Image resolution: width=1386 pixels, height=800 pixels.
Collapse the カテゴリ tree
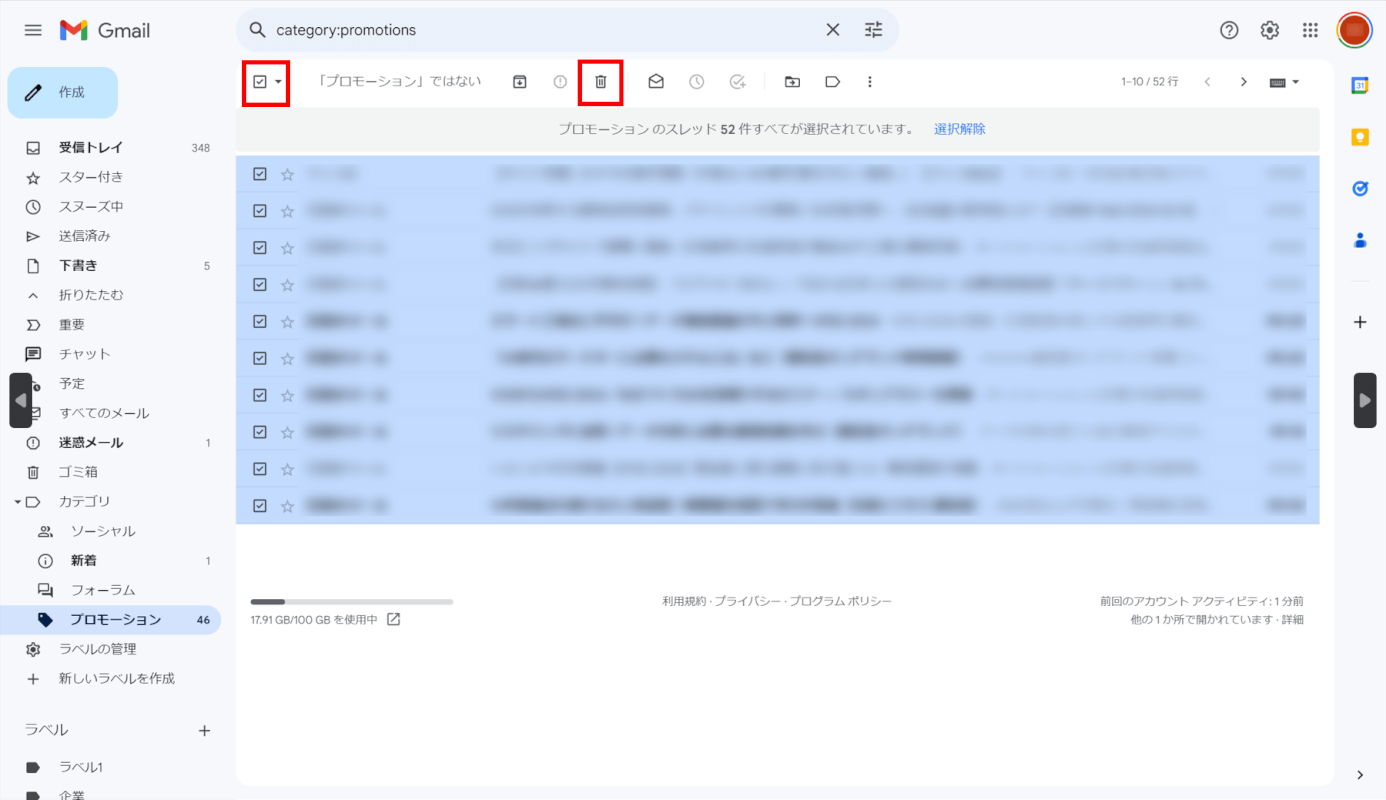tap(18, 502)
